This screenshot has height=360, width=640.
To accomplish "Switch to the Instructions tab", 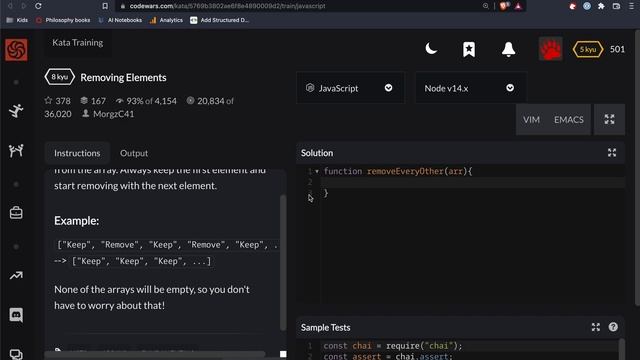I will tap(77, 153).
